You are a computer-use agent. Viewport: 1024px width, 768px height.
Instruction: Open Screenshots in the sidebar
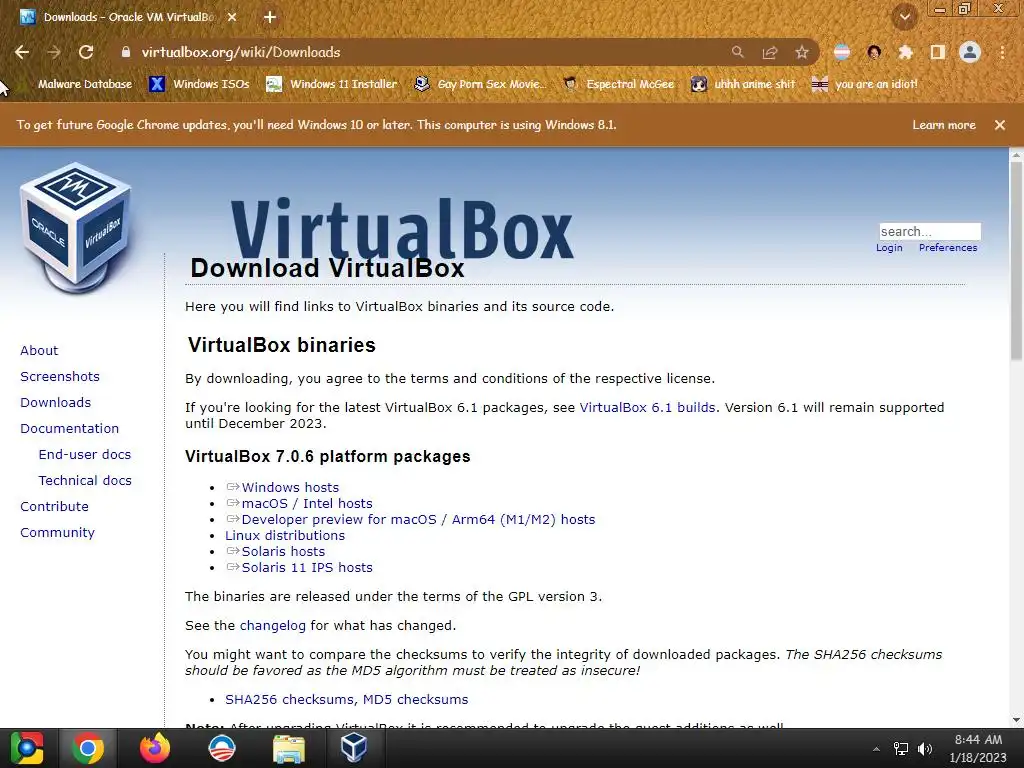60,376
